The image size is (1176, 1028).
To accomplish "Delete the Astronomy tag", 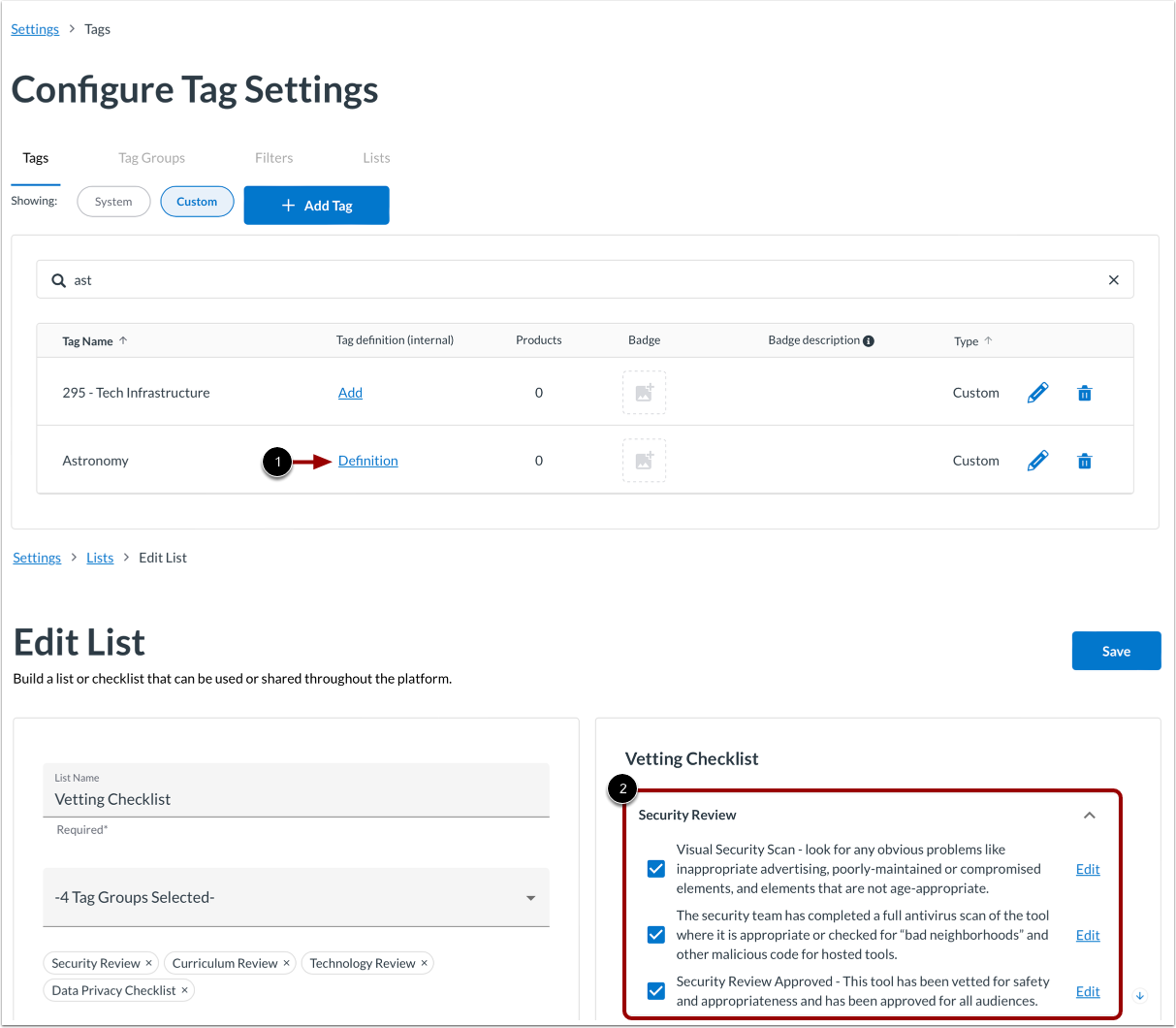I will (x=1084, y=461).
